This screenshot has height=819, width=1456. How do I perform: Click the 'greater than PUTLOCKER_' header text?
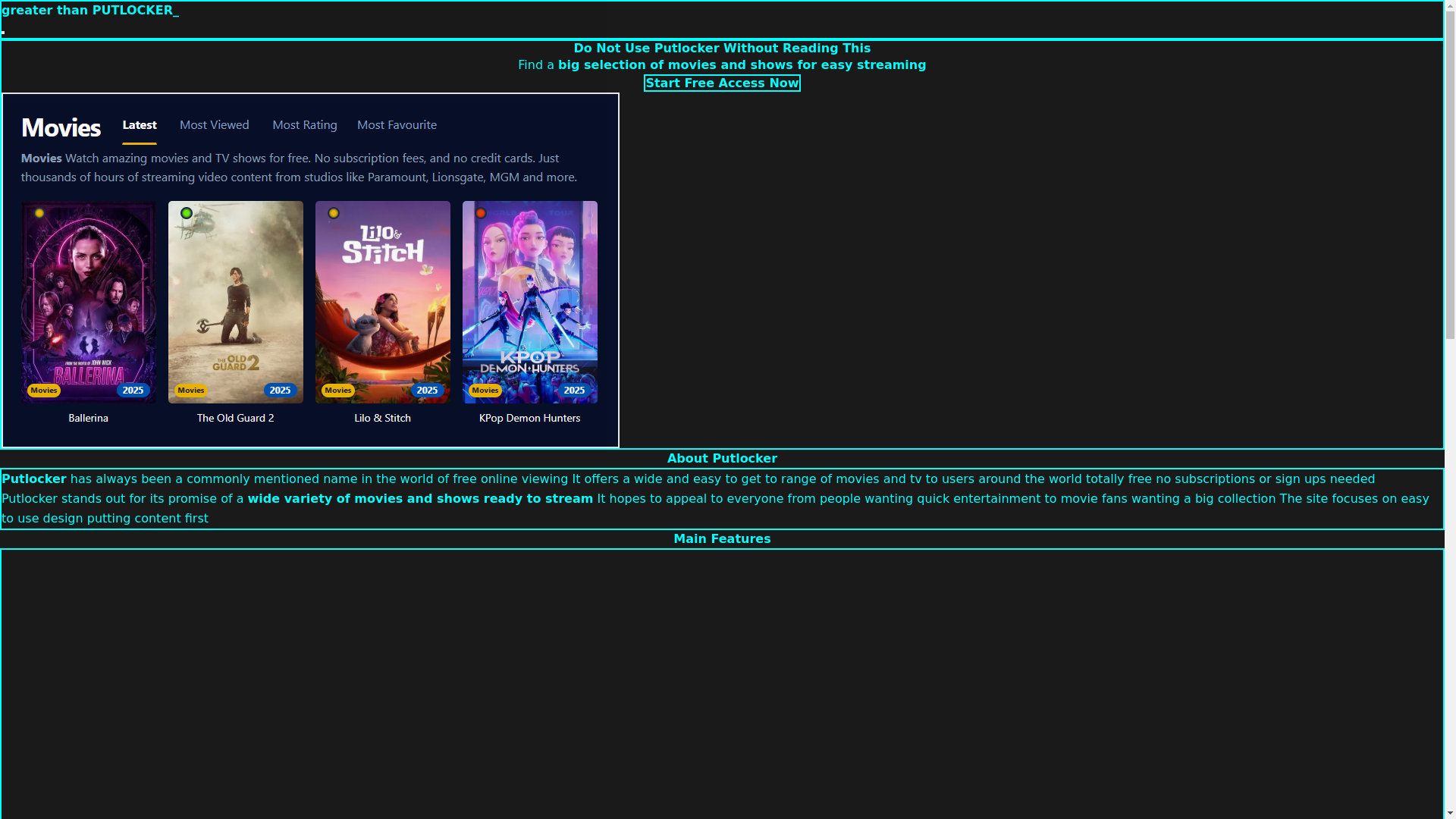pyautogui.click(x=90, y=11)
